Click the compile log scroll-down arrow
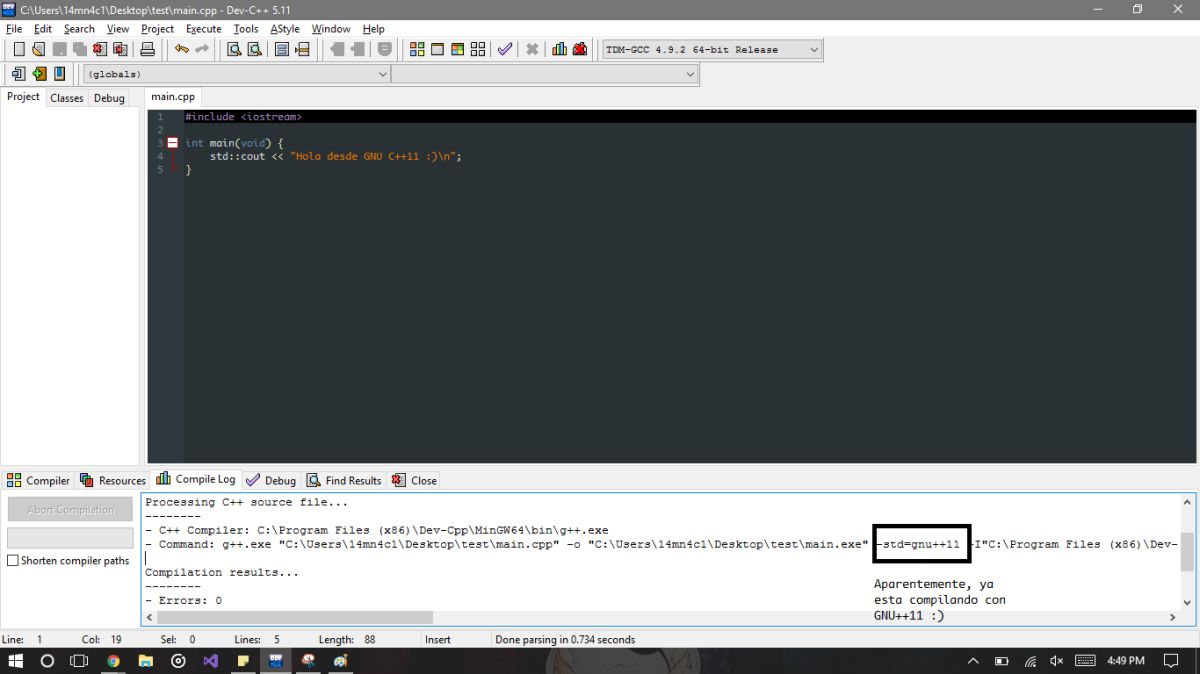 point(1188,603)
